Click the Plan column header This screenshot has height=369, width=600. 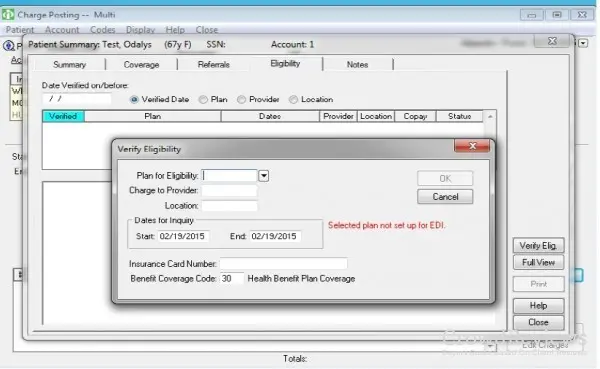tap(152, 116)
